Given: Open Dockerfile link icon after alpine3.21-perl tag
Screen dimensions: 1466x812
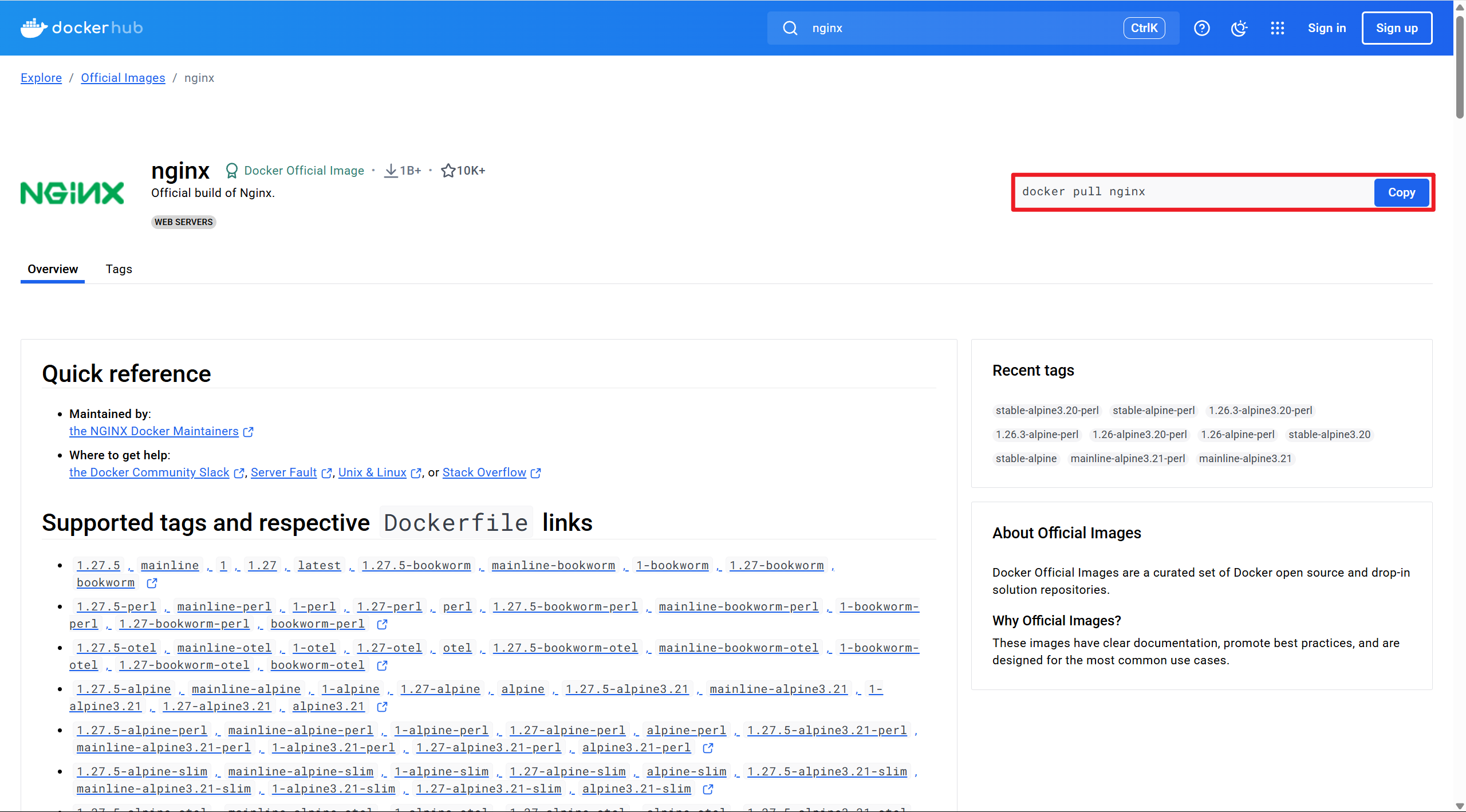Looking at the screenshot, I should click(708, 748).
